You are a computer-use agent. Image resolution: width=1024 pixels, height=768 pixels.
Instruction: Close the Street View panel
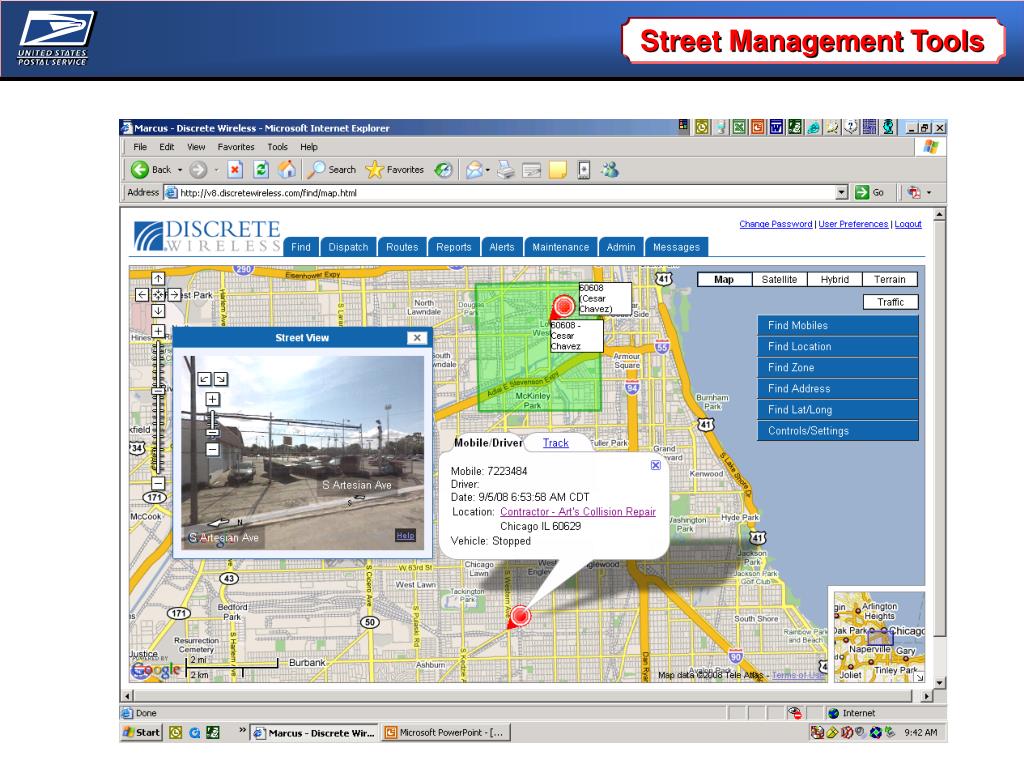tap(417, 338)
